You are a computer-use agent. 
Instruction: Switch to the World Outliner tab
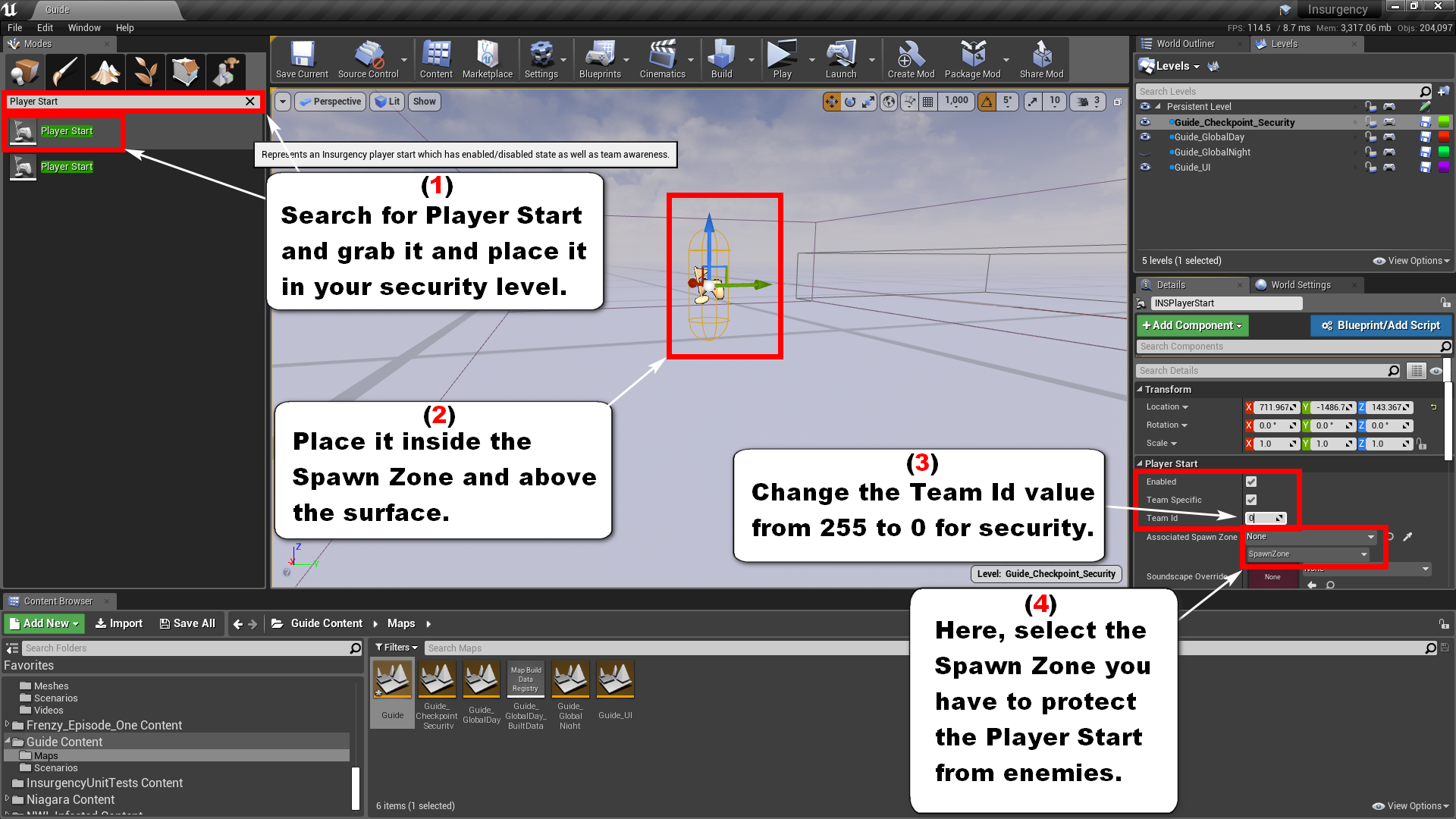[x=1185, y=44]
